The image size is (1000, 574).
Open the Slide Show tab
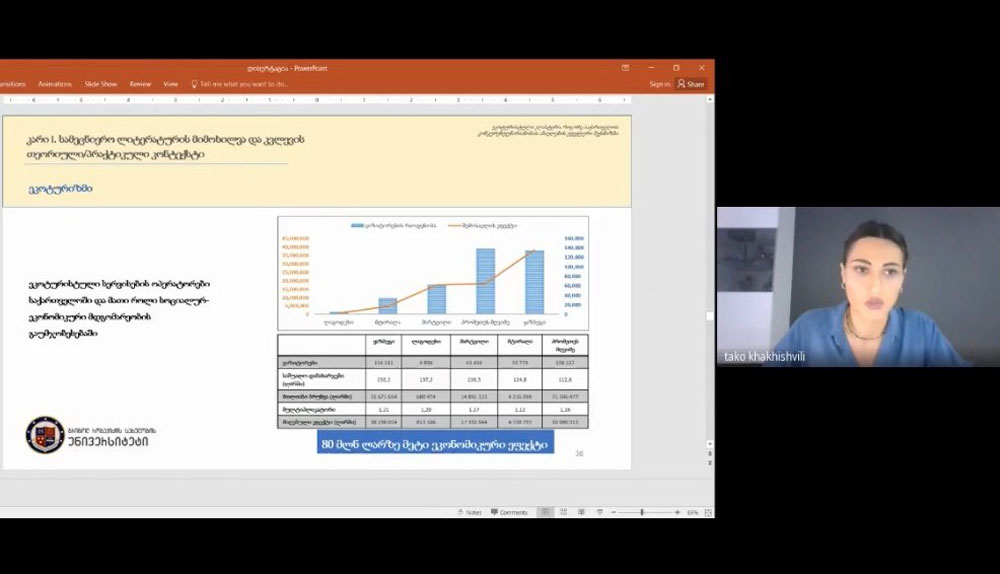101,84
